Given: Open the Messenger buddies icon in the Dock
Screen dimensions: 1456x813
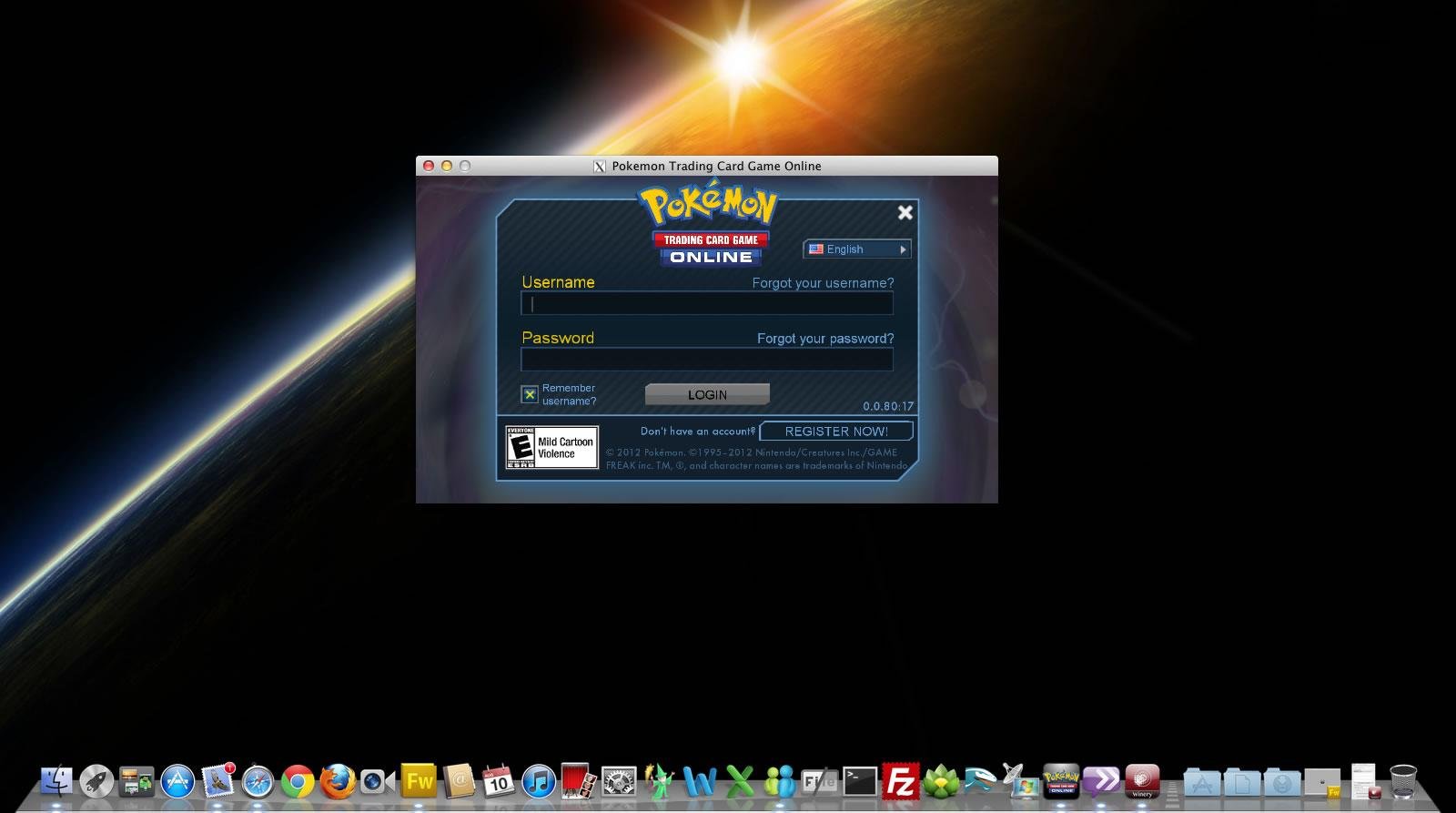Looking at the screenshot, I should pyautogui.click(x=780, y=781).
